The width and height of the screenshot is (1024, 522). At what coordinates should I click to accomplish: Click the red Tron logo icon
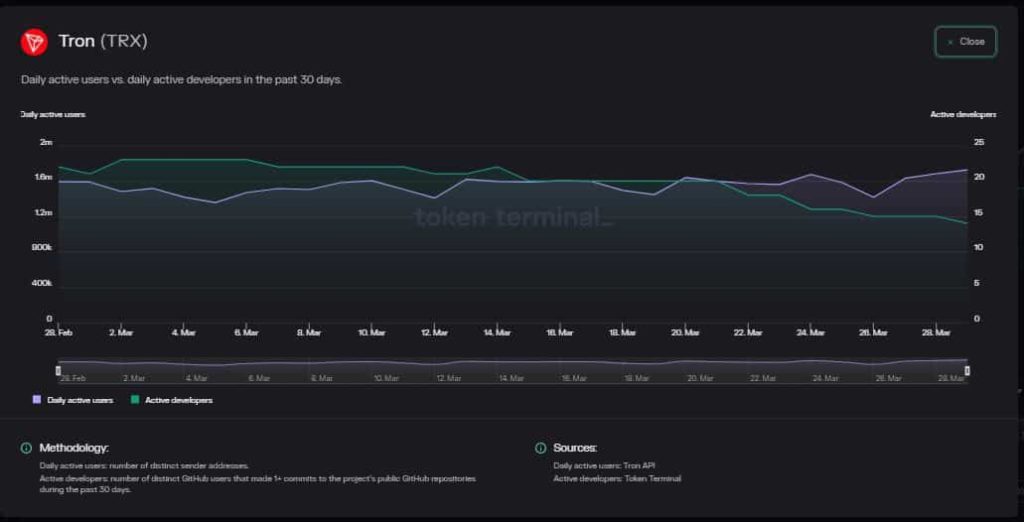click(x=34, y=42)
